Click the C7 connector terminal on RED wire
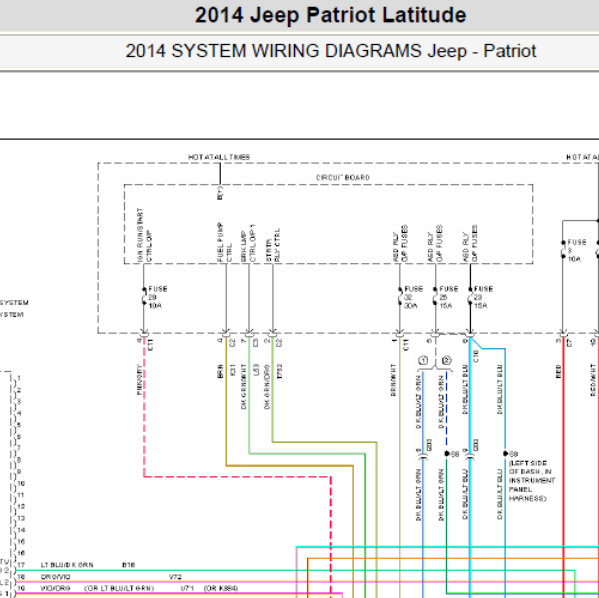This screenshot has width=599, height=598. (x=563, y=335)
